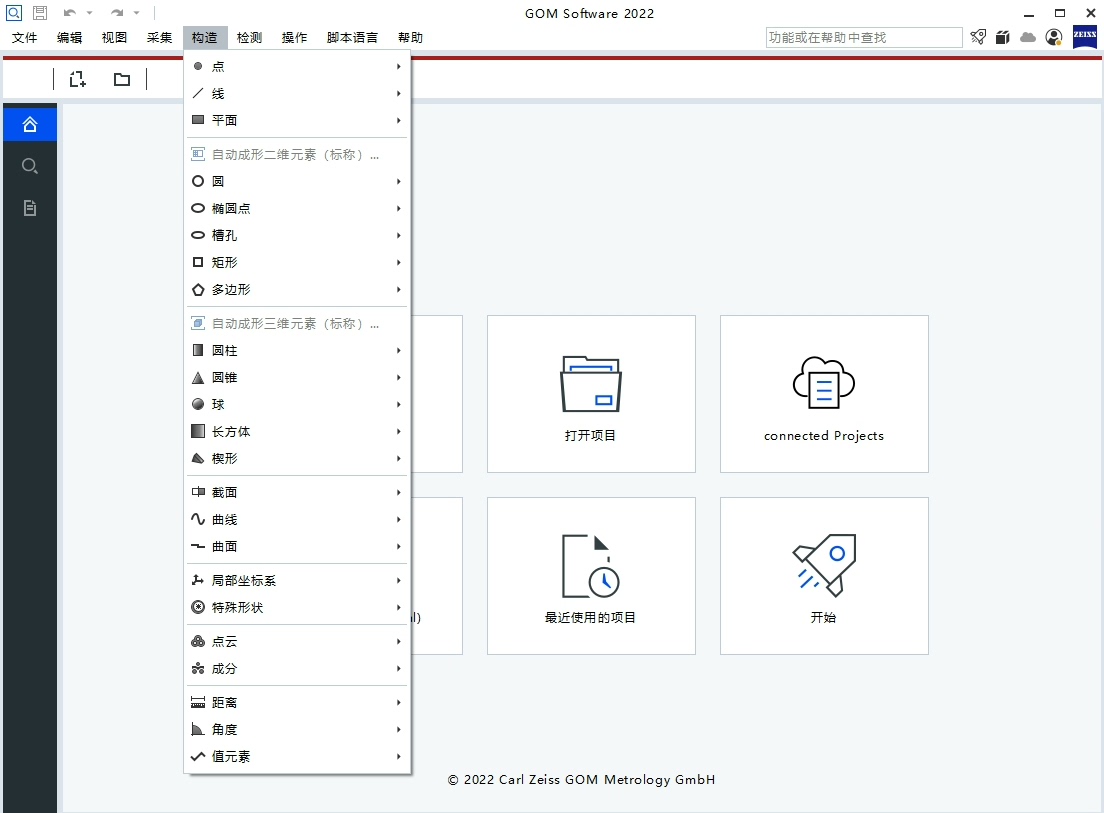Open the 检测 menu in the menu bar
Screen dimensions: 1104x813
click(249, 37)
